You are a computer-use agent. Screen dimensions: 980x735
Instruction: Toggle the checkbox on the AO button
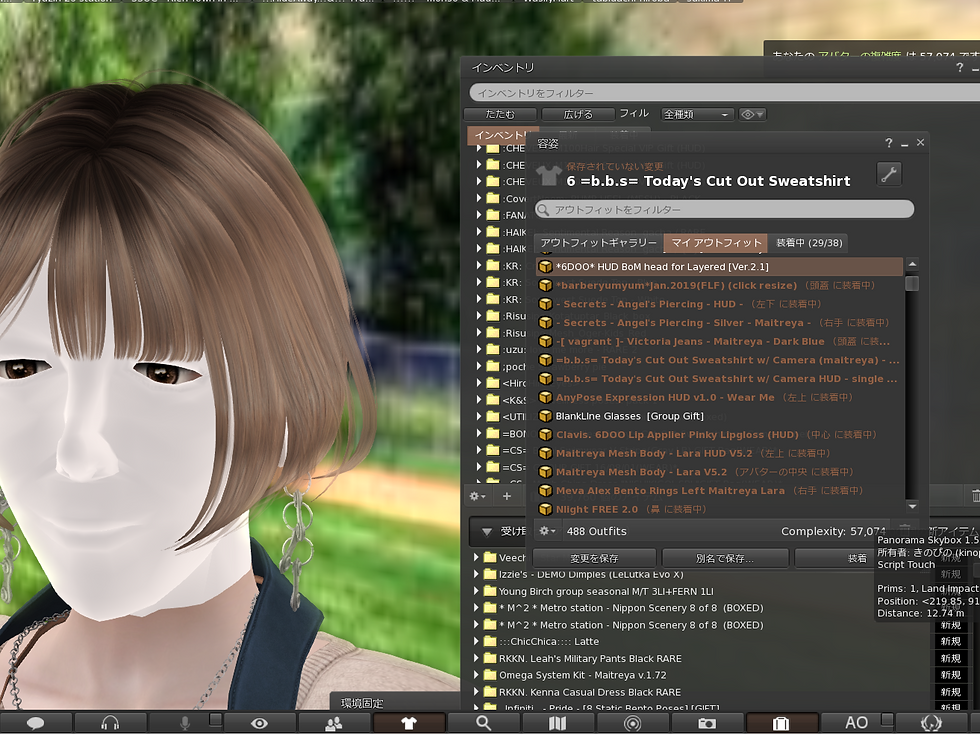pyautogui.click(x=886, y=719)
